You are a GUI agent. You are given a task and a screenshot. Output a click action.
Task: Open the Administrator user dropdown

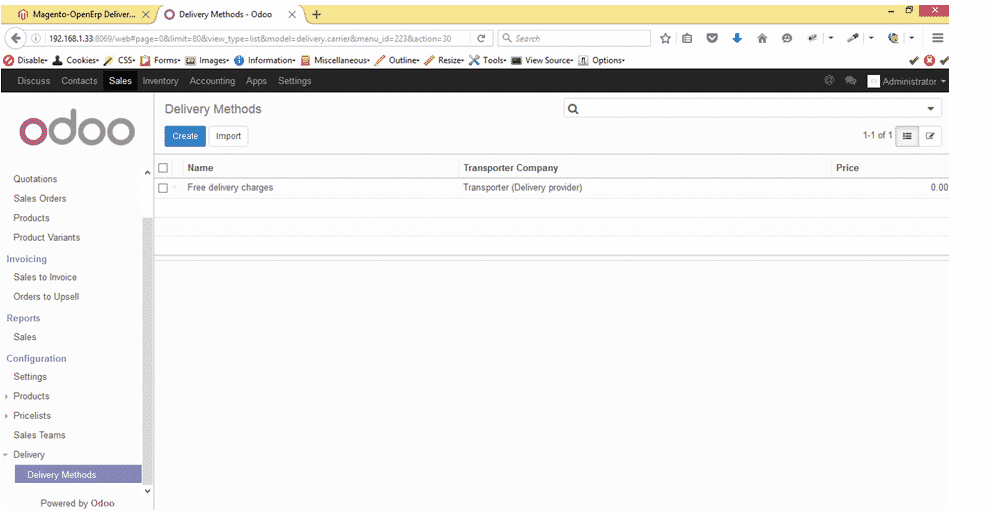(907, 81)
